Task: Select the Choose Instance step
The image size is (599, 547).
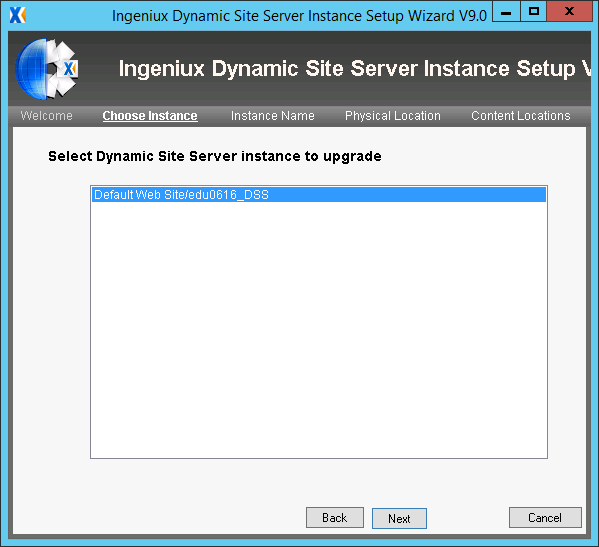Action: click(x=150, y=116)
